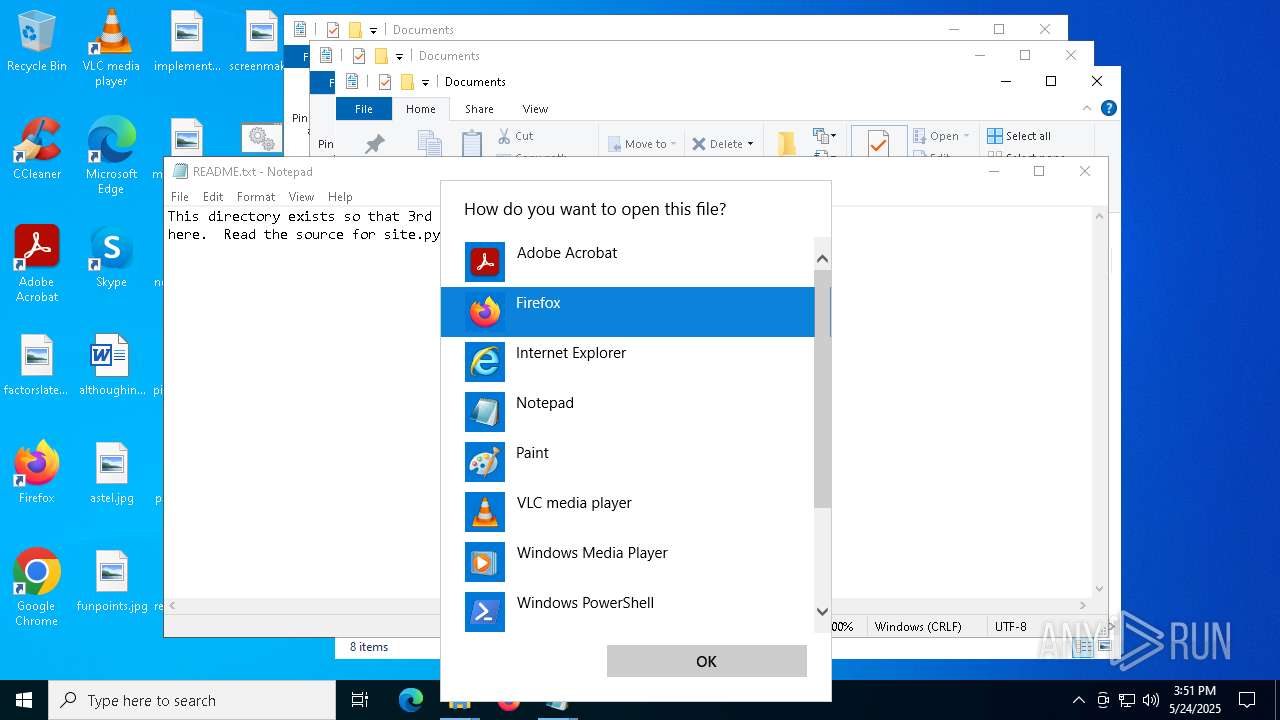Image resolution: width=1280 pixels, height=720 pixels.
Task: Pick Internet Explorer from the app list
Action: 628,362
